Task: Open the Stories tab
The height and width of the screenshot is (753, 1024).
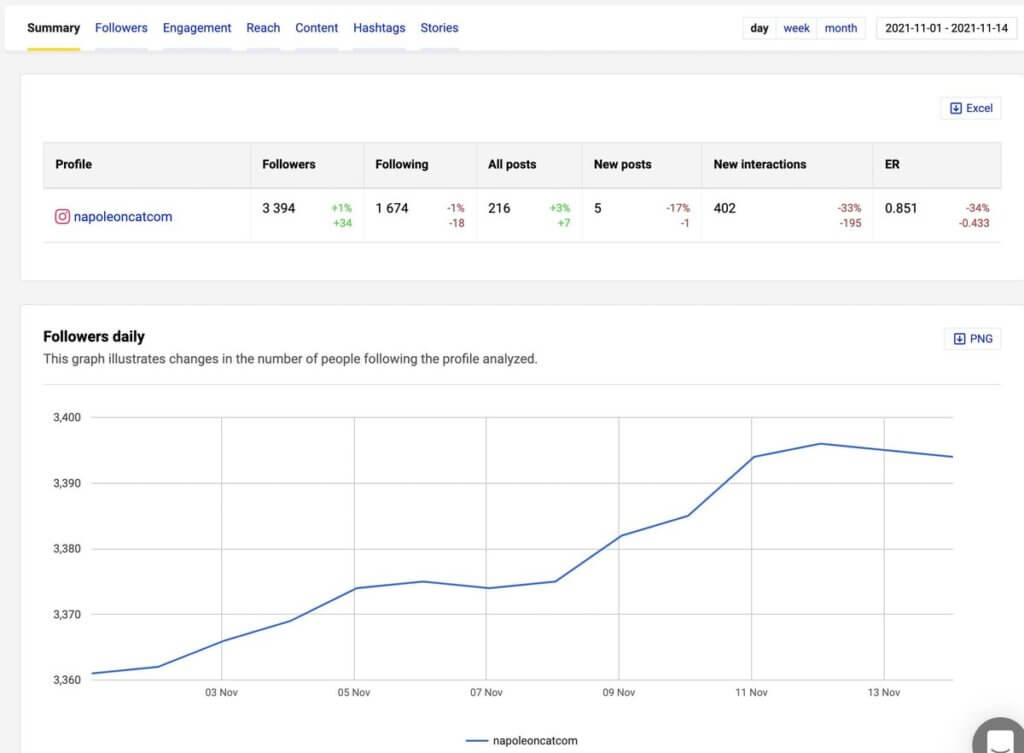Action: [x=439, y=28]
